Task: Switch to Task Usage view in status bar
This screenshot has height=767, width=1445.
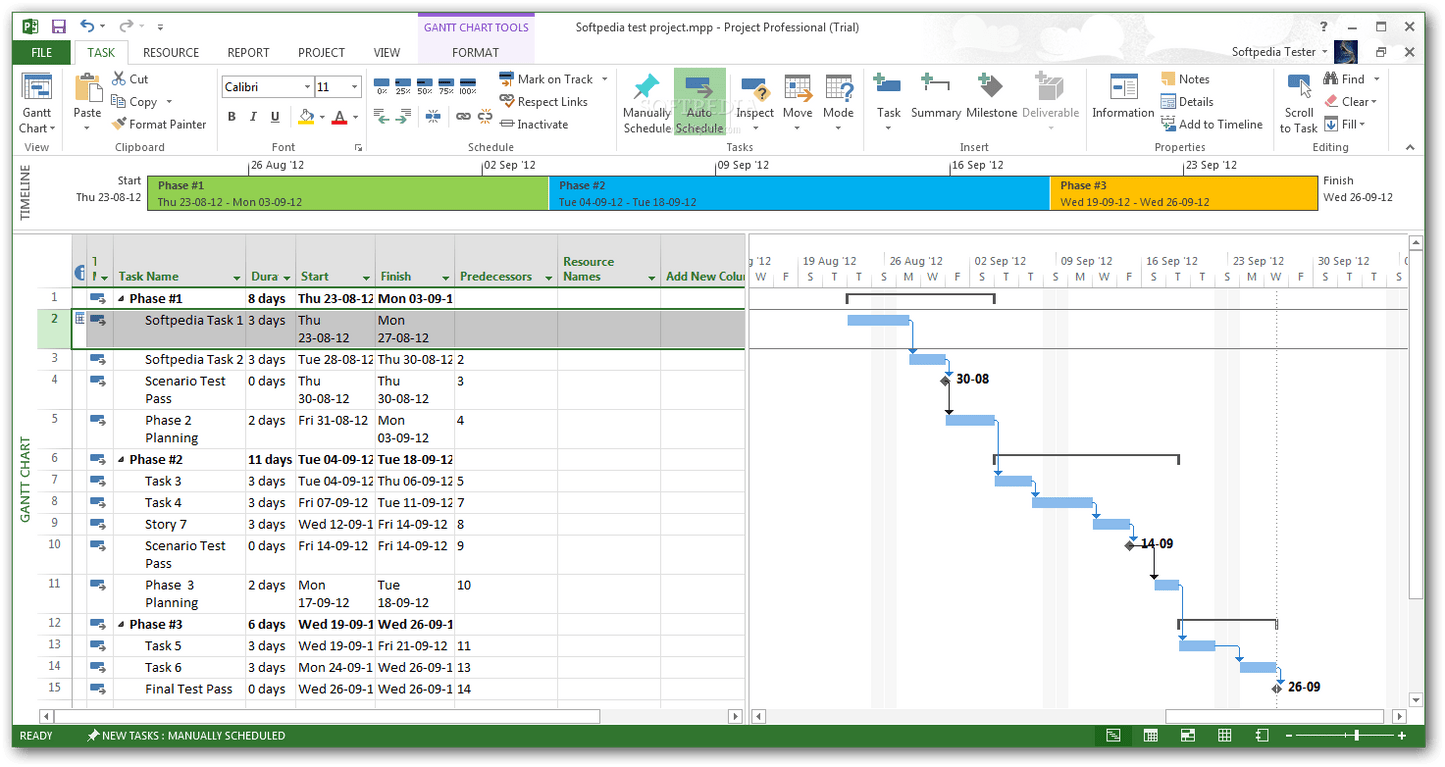Action: [x=1150, y=735]
